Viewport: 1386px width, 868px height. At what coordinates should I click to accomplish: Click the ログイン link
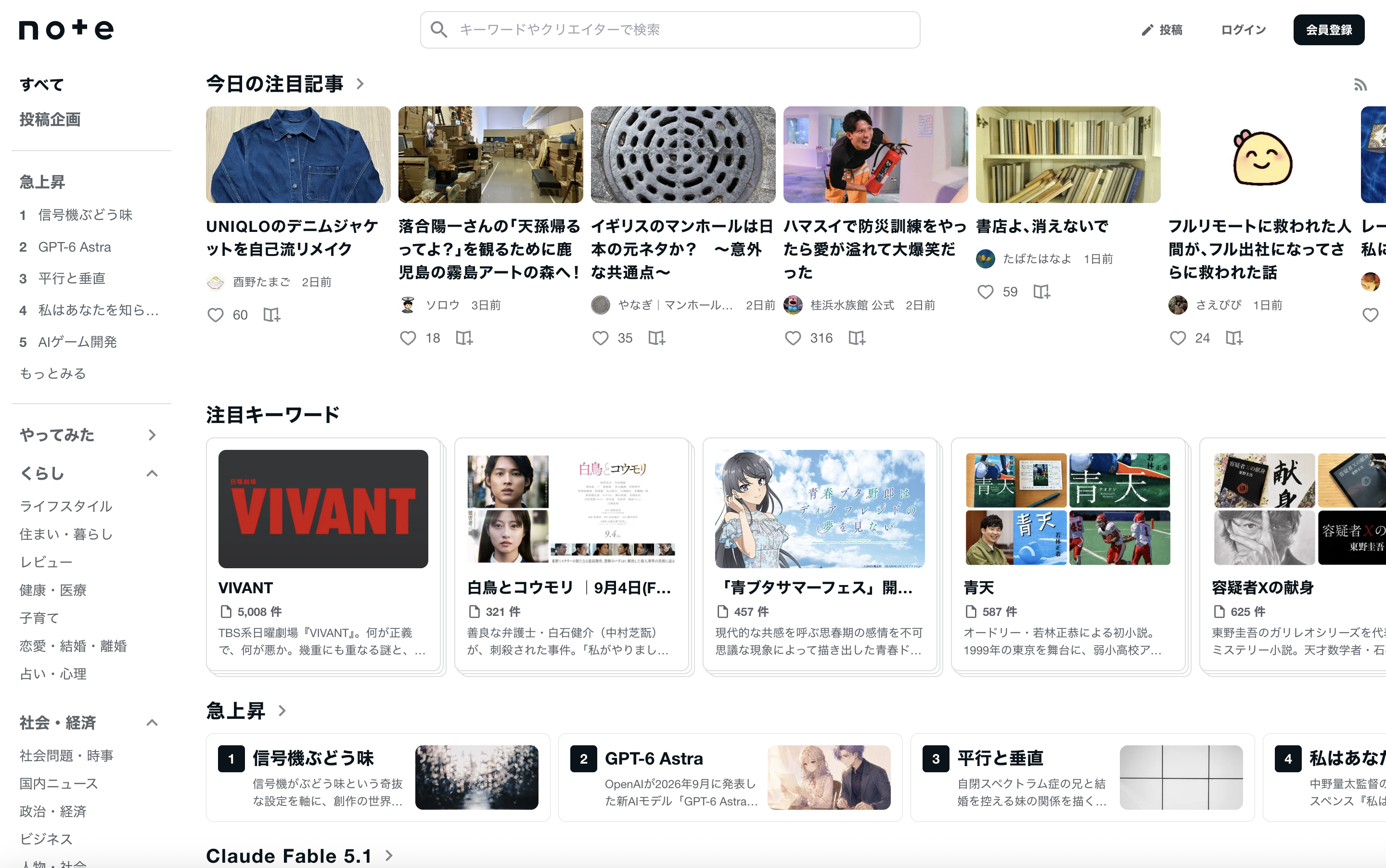(1243, 30)
